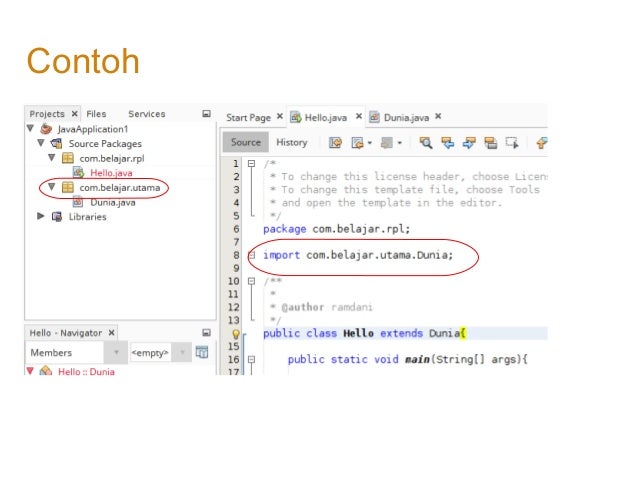Click the Back navigation toolbar icon
Viewport: 638px width, 479px height.
pyautogui.click(x=357, y=143)
